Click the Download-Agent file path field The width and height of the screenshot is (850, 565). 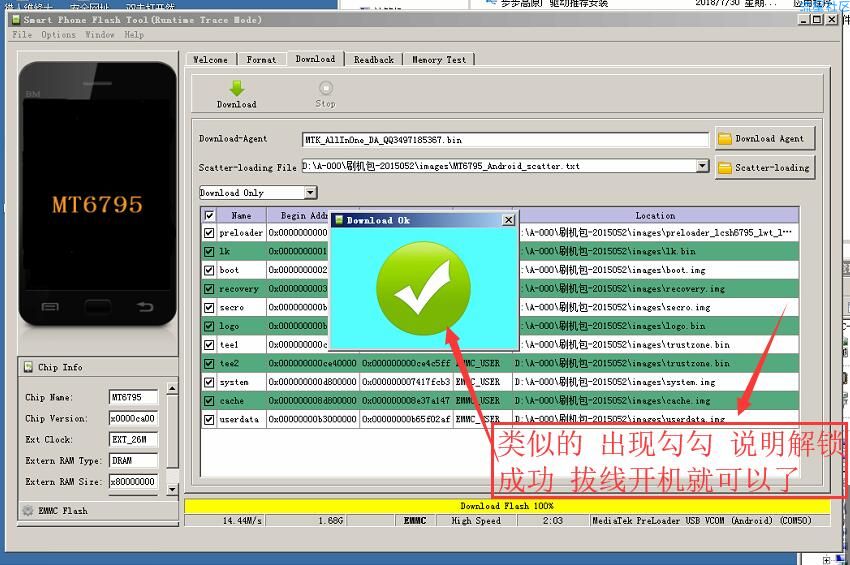tap(505, 140)
